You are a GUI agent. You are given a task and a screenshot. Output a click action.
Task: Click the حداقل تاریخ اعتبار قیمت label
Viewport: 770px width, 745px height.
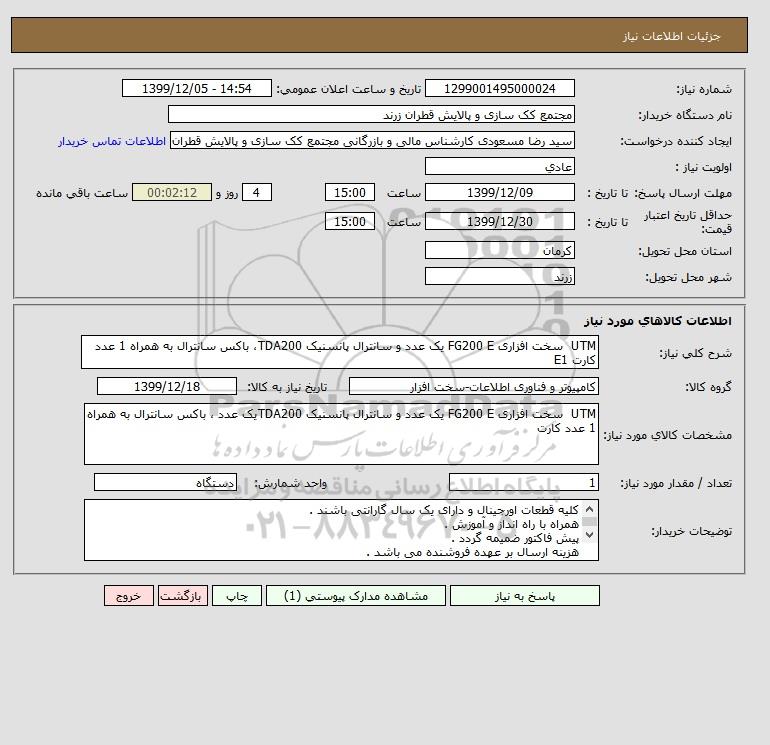(688, 222)
